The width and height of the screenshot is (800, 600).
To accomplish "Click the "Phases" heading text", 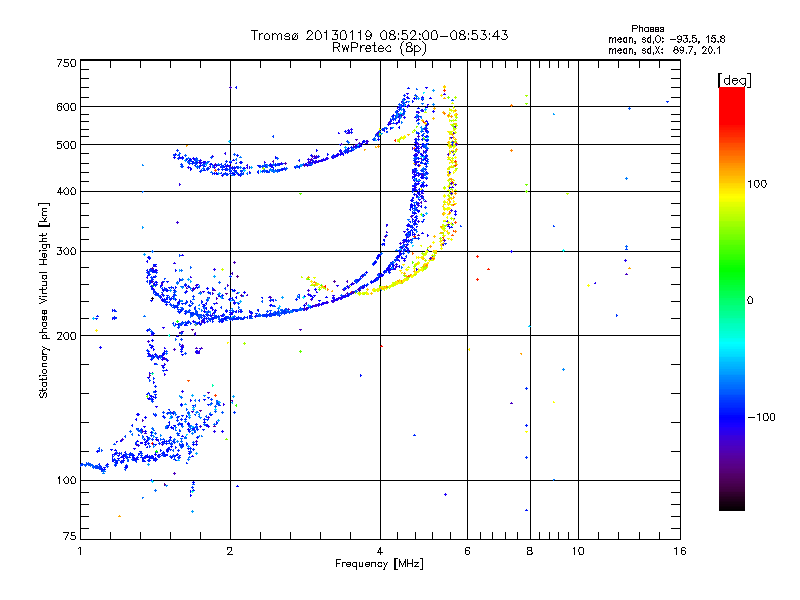I will coord(647,29).
